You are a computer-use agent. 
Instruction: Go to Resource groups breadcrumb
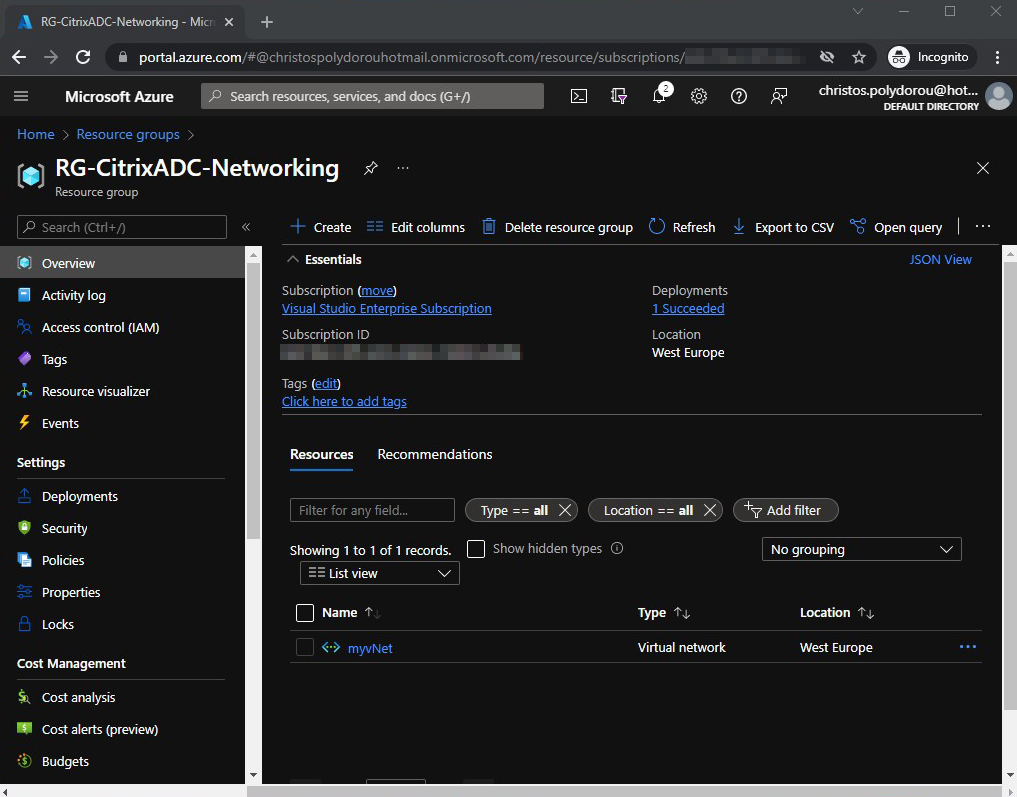[128, 134]
